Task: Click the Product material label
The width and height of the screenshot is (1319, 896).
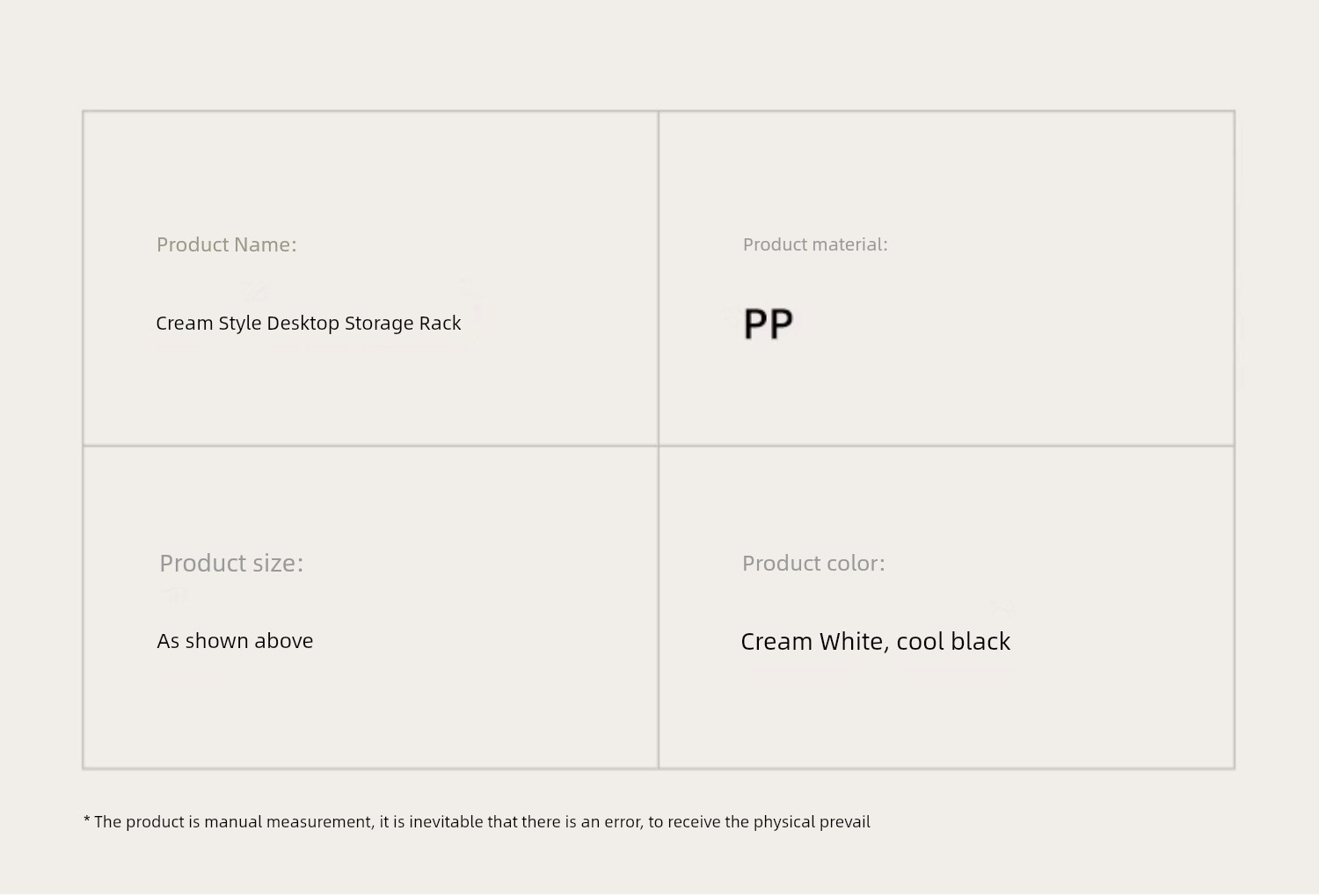Action: tap(815, 244)
